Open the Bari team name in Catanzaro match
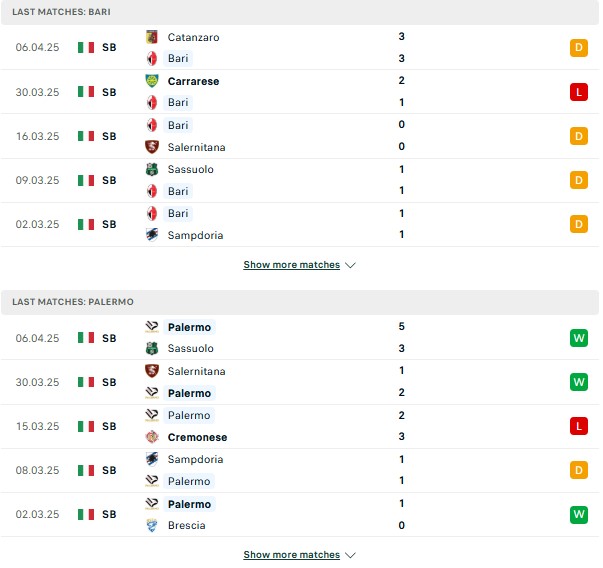Viewport: 603px width, 568px height. click(178, 58)
